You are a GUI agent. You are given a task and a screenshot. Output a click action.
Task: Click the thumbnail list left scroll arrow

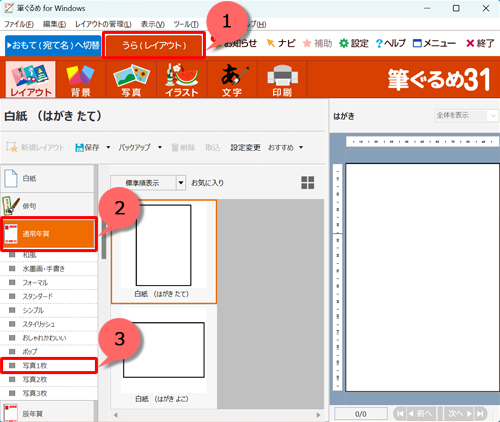click(x=116, y=415)
